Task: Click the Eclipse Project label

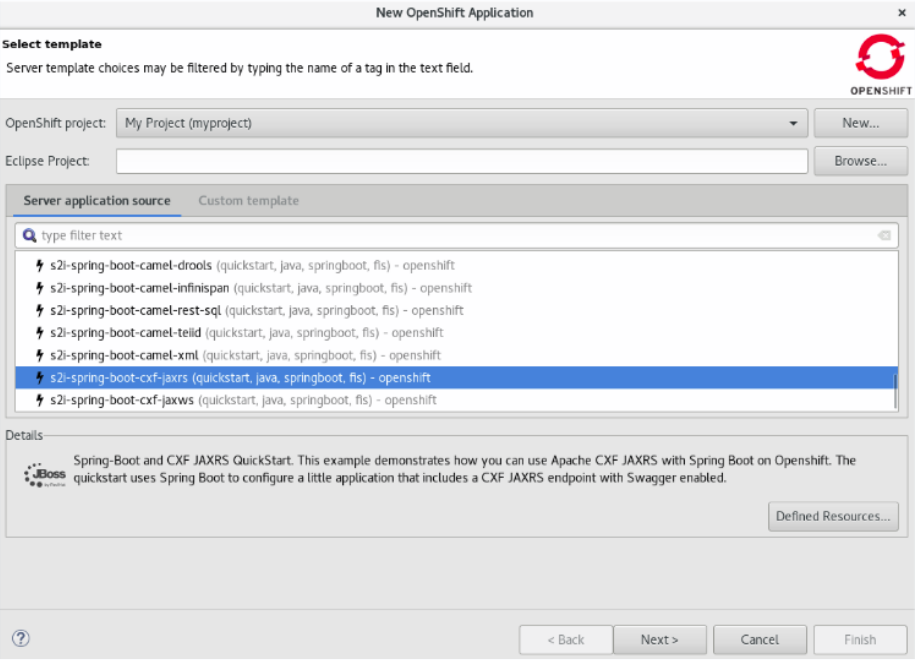Action: 47,161
